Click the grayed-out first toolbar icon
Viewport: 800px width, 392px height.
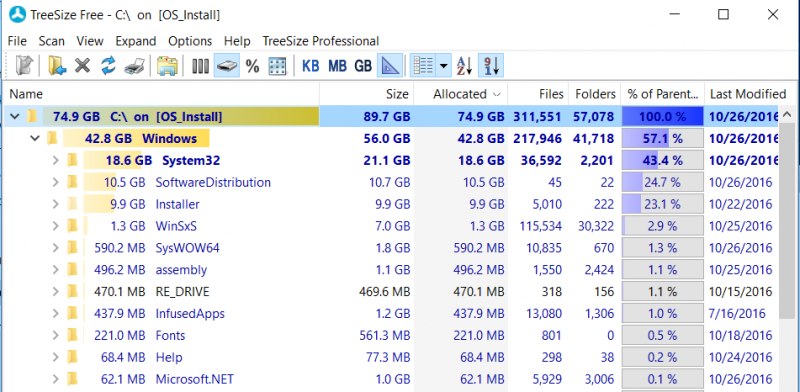pyautogui.click(x=24, y=65)
